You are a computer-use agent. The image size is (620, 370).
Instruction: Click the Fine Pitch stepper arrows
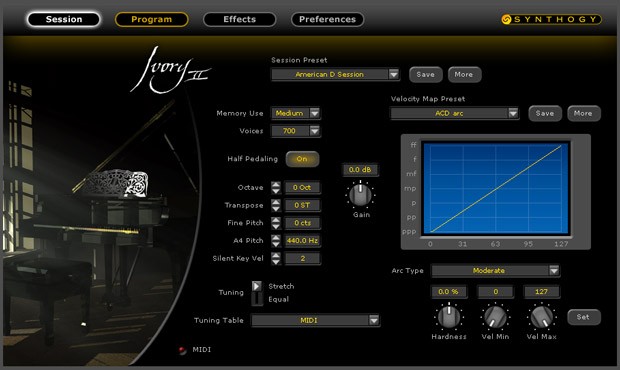tap(276, 223)
